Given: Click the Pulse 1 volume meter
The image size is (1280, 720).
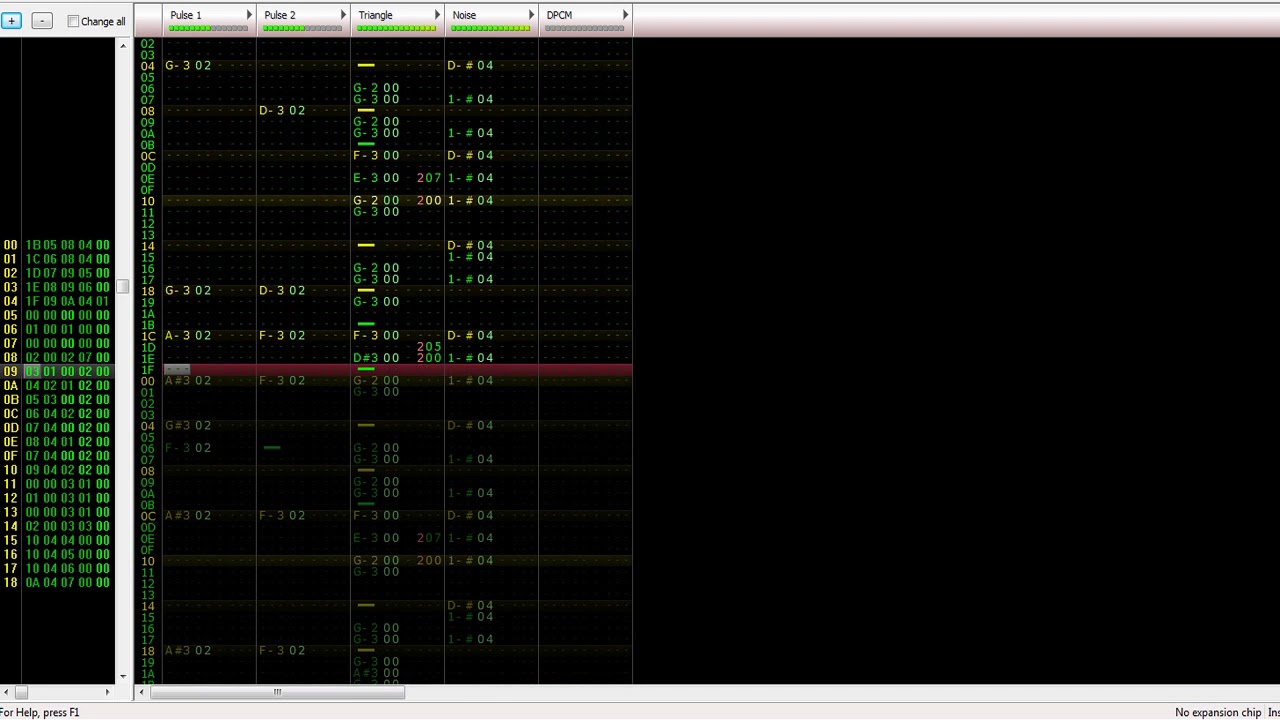Looking at the screenshot, I should [208, 28].
